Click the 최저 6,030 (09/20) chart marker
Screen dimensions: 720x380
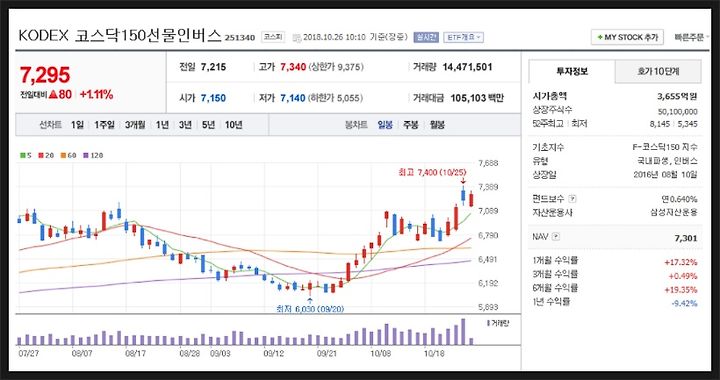pos(310,309)
